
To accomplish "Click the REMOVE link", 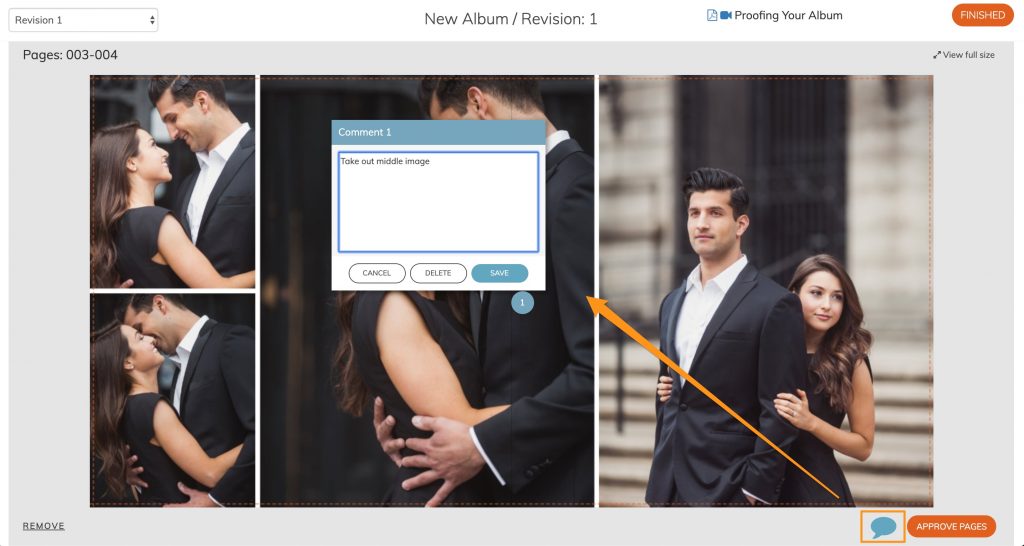I will pyautogui.click(x=44, y=526).
